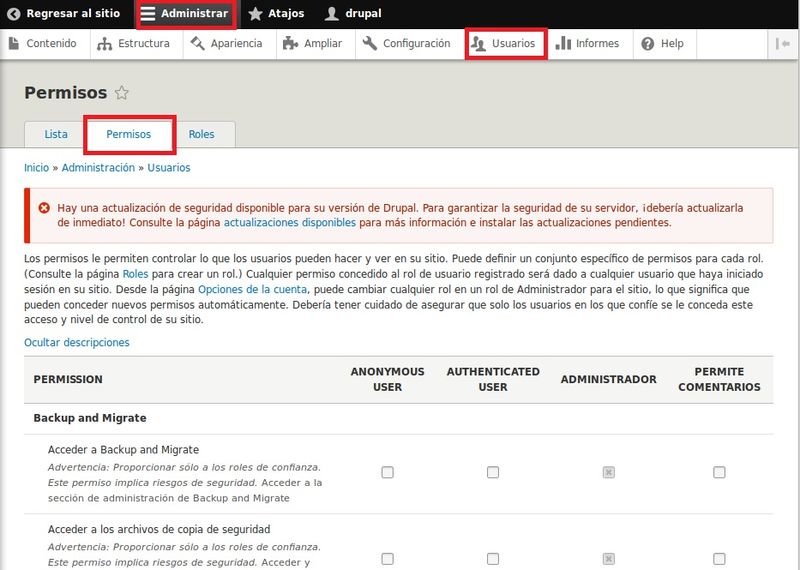Click the user silhouette icon beside drupal
Image resolution: width=800 pixels, height=570 pixels.
pyautogui.click(x=332, y=14)
